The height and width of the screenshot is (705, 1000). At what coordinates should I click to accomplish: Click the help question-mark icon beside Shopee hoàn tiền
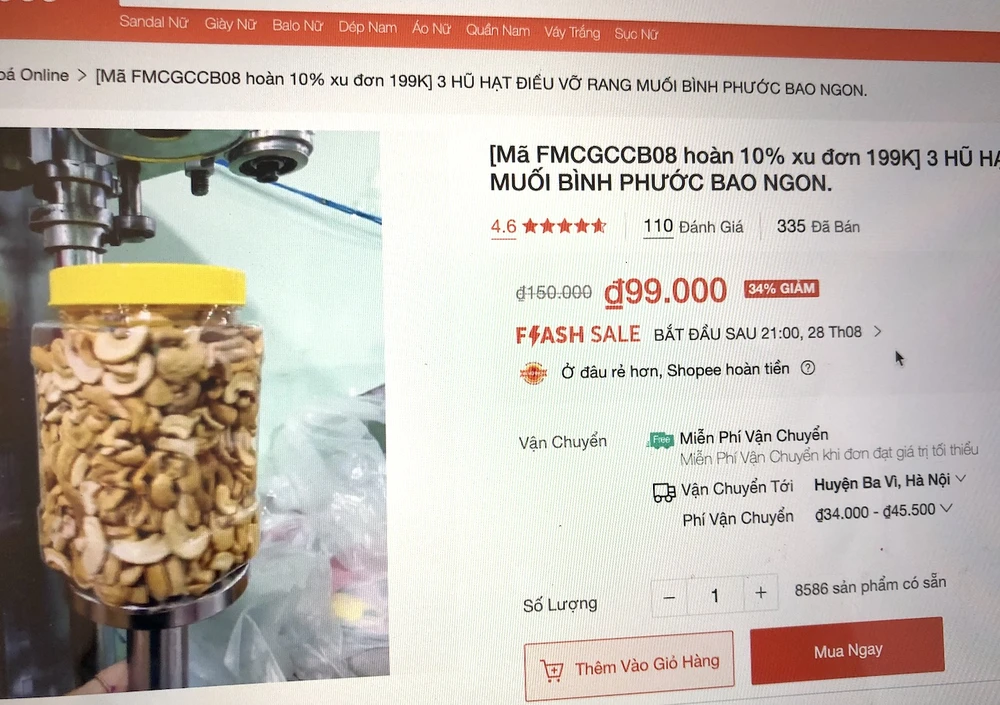coord(807,368)
